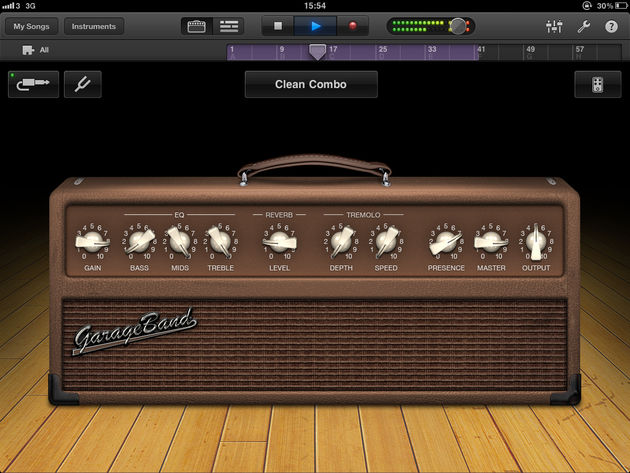Open the guitar input cable settings
This screenshot has height=473, width=630.
(33, 84)
